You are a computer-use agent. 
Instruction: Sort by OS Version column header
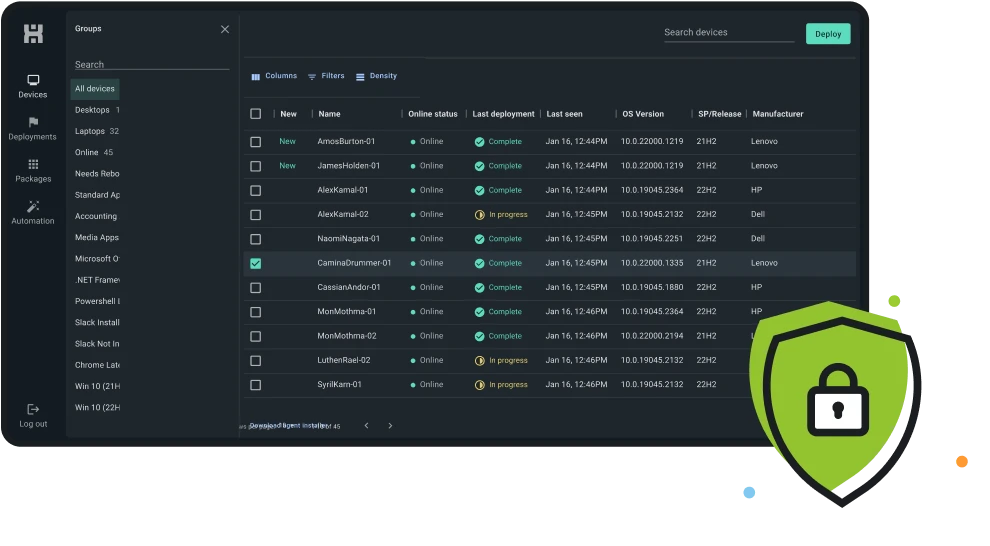(643, 114)
